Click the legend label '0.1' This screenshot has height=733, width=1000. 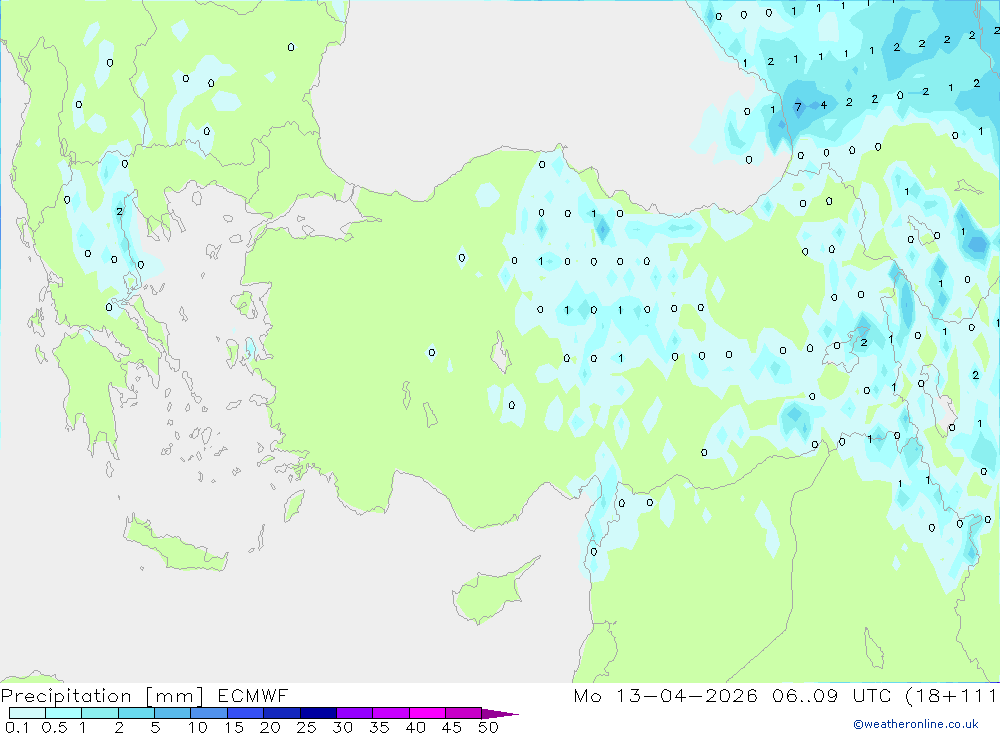point(17,727)
